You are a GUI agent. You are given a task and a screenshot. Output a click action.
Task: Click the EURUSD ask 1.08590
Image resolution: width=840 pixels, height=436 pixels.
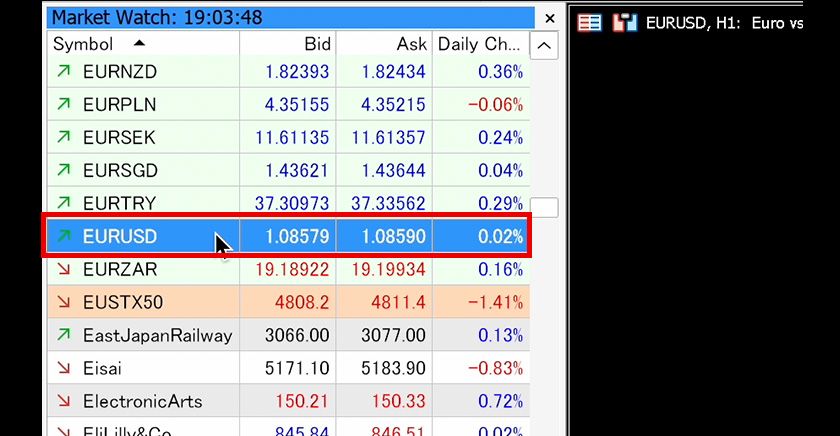click(393, 236)
